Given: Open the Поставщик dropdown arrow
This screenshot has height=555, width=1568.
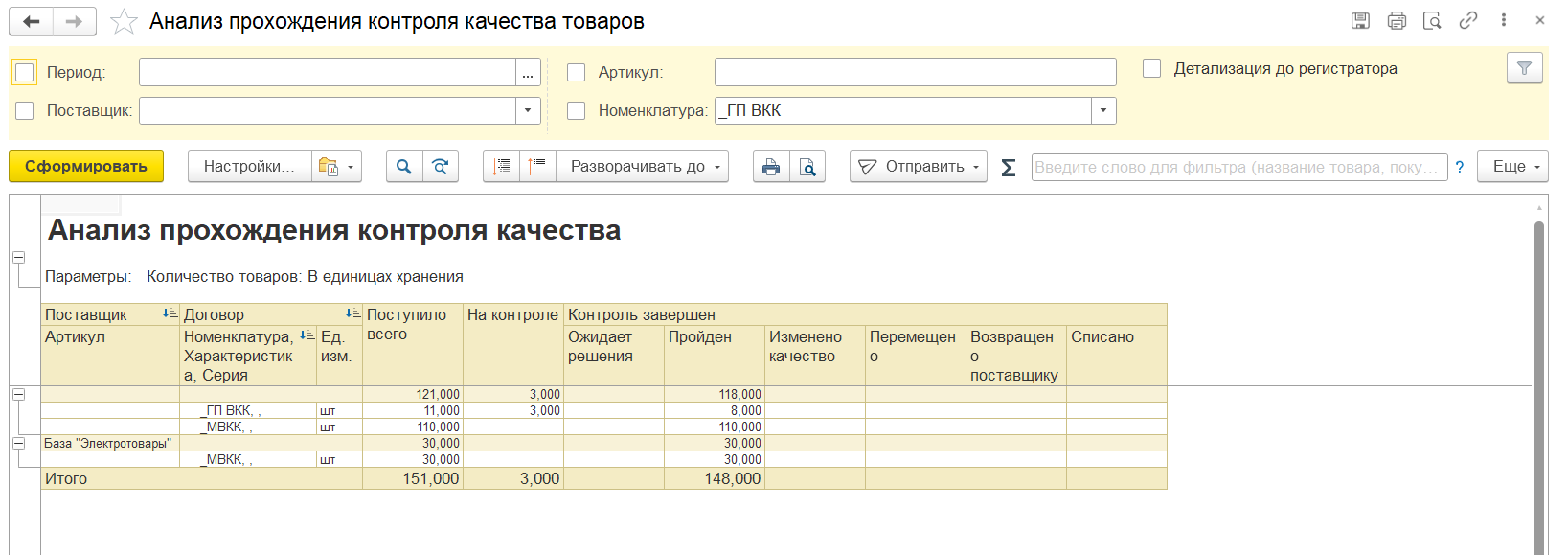Looking at the screenshot, I should [x=528, y=110].
